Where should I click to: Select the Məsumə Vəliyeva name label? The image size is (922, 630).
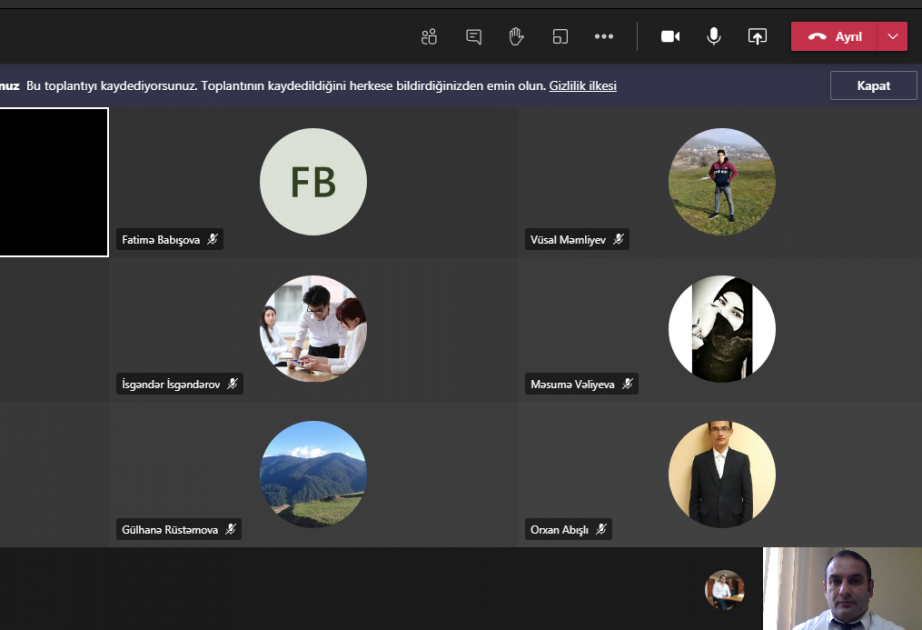point(572,384)
